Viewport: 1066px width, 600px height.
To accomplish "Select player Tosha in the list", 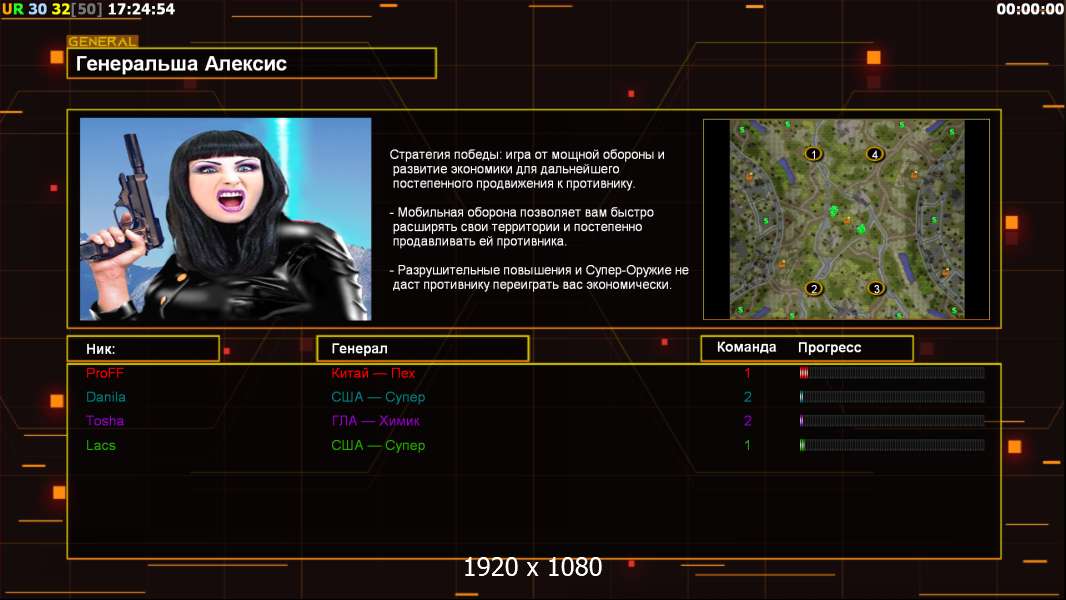I will pyautogui.click(x=105, y=421).
